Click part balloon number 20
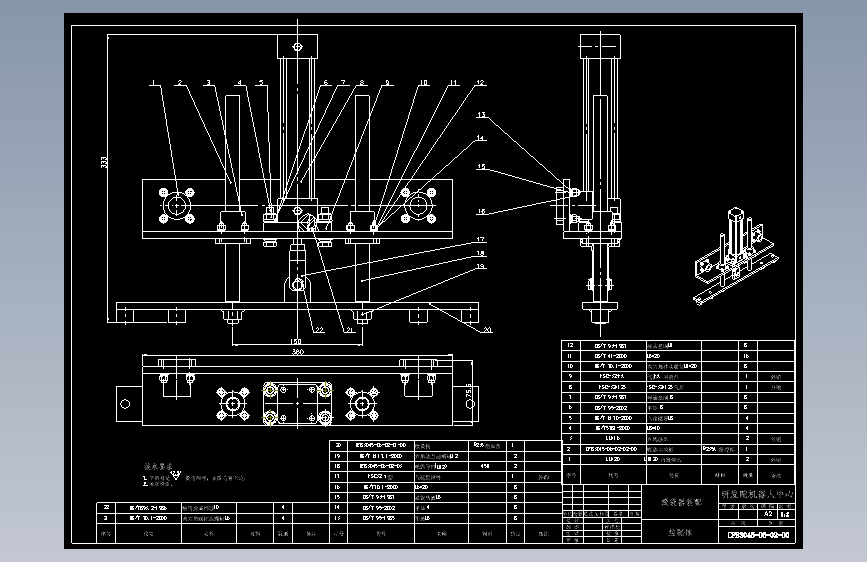 click(488, 330)
